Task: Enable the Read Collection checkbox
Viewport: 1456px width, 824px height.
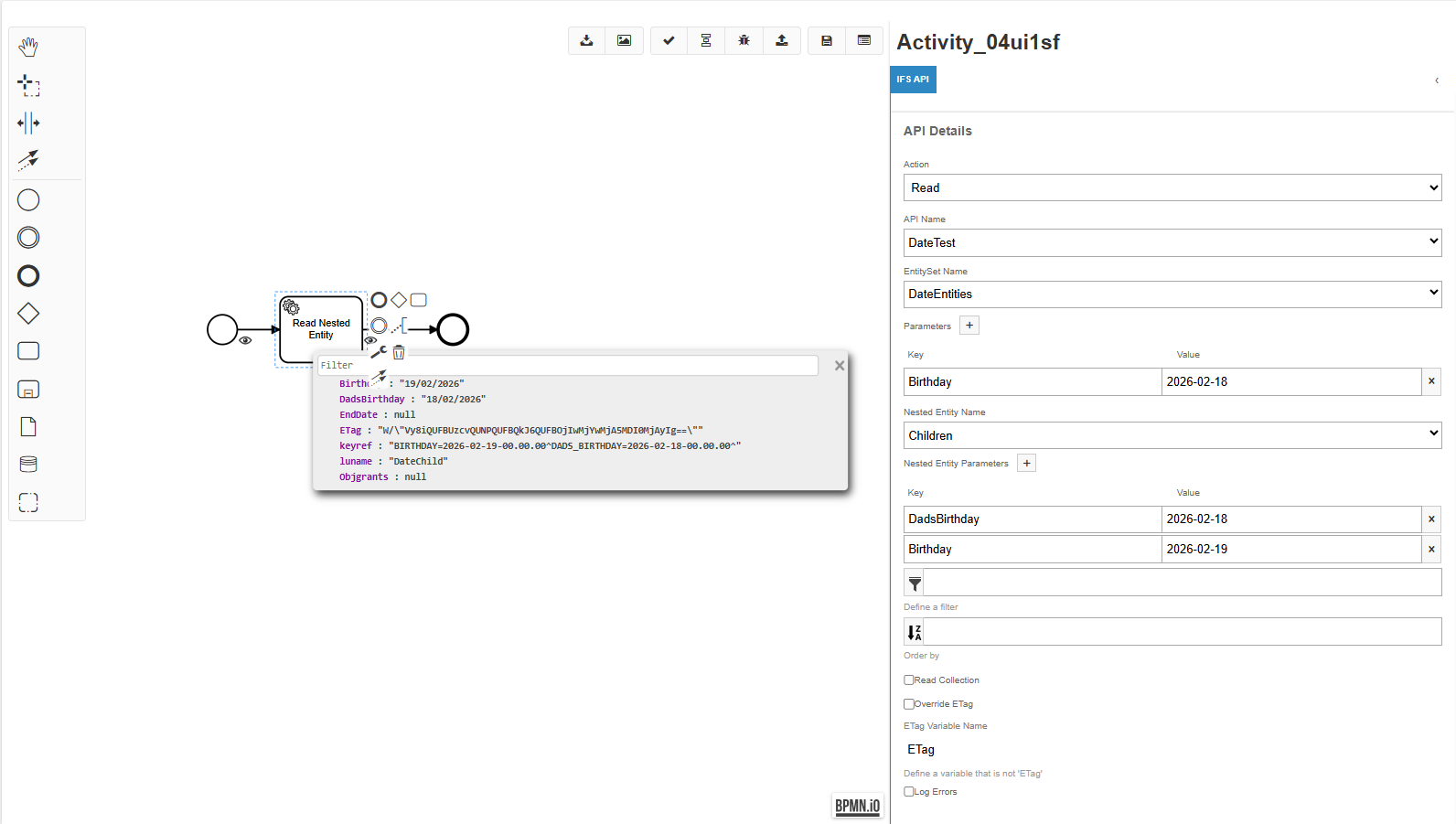Action: (x=909, y=680)
